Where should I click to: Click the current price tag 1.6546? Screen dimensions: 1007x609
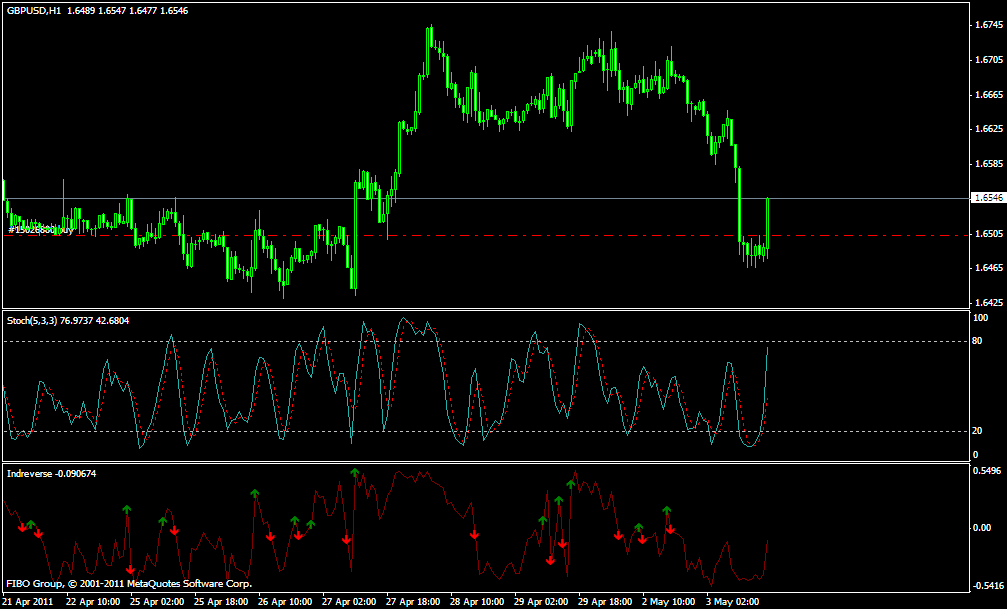point(987,199)
